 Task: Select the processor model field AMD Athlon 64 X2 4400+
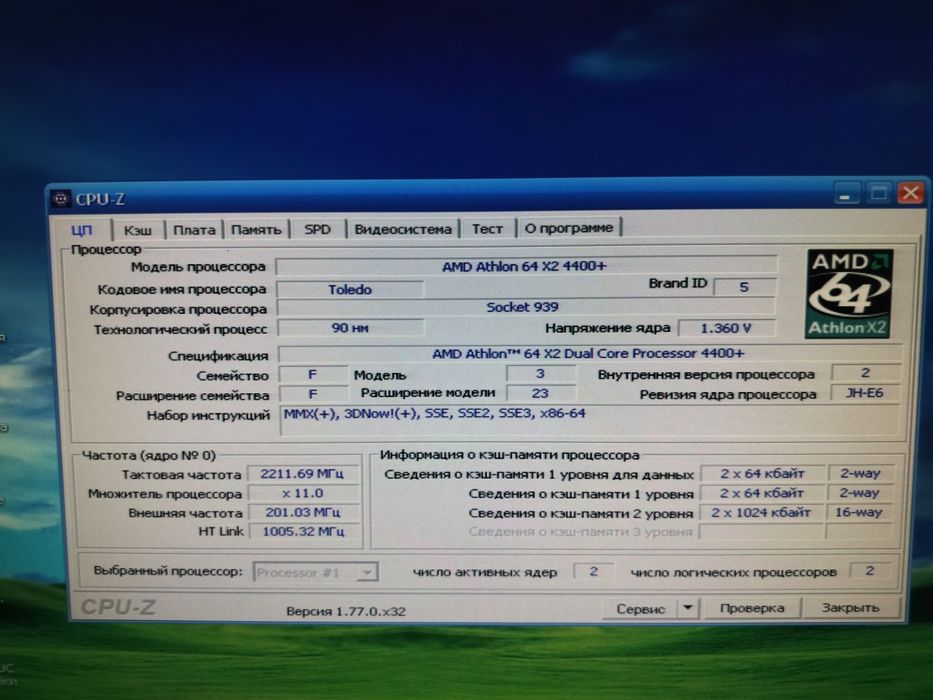(527, 266)
